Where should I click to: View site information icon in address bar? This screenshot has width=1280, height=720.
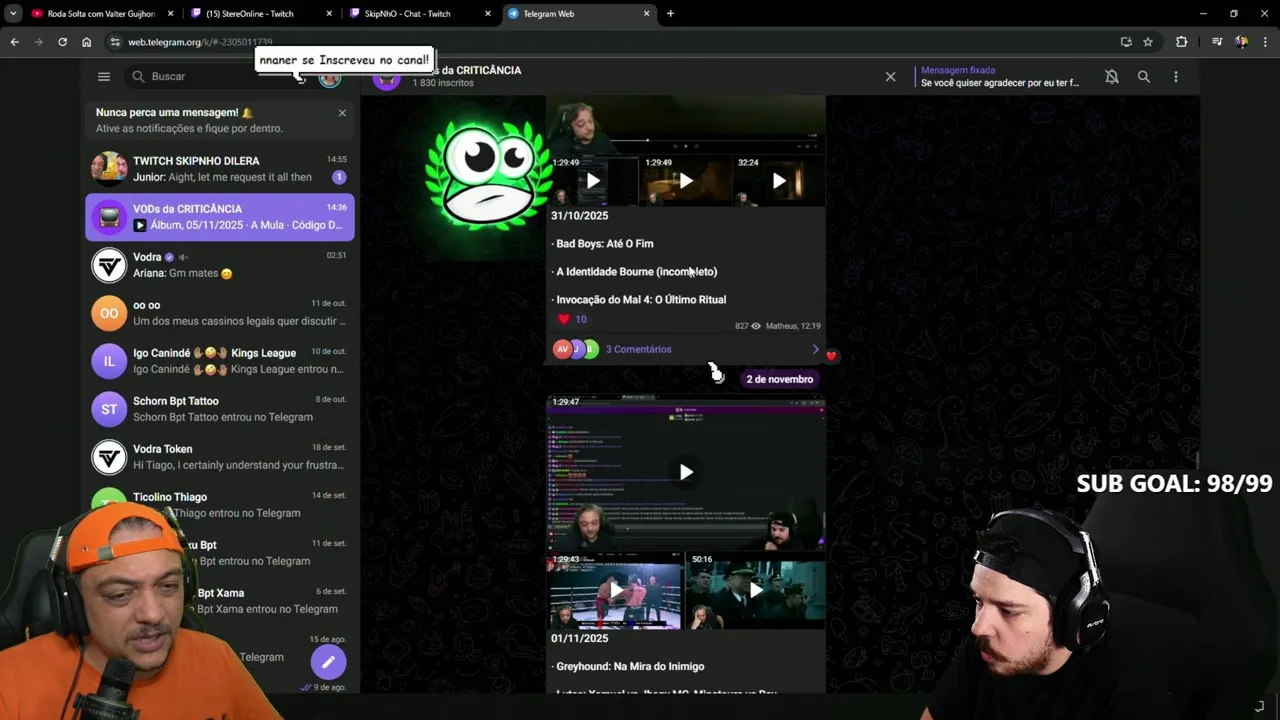click(115, 42)
